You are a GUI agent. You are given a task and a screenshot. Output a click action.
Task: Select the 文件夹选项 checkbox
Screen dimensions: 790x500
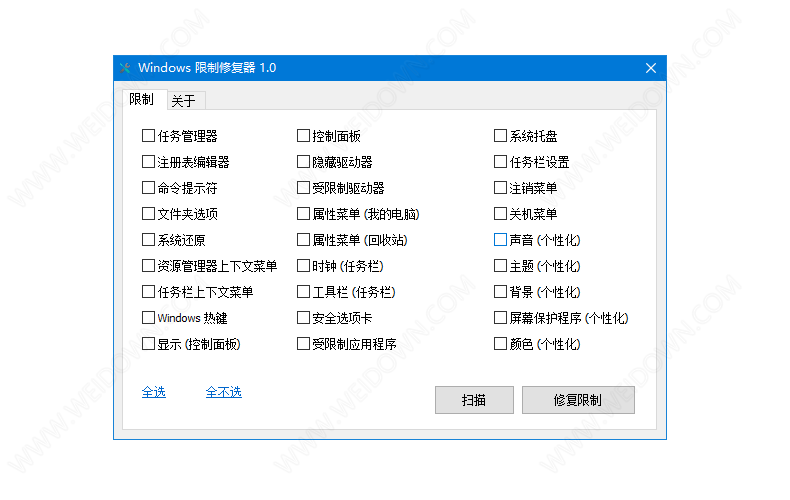coord(148,214)
